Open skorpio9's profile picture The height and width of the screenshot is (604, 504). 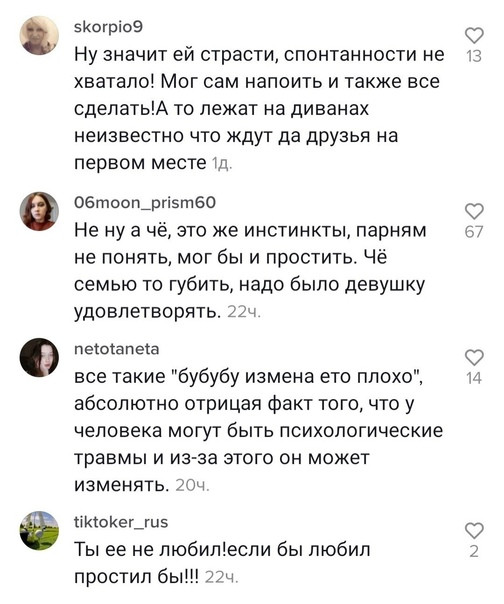[39, 35]
